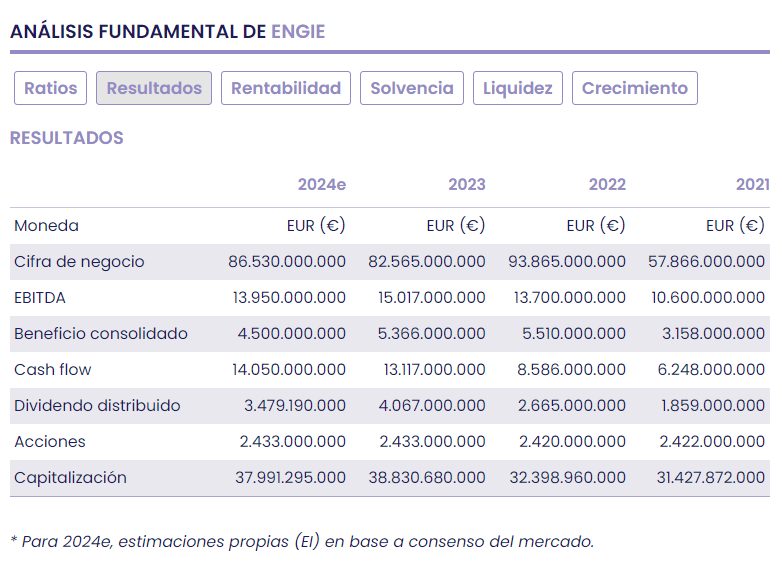This screenshot has height=563, width=782.
Task: Open the Ratios tab
Action: 51,88
